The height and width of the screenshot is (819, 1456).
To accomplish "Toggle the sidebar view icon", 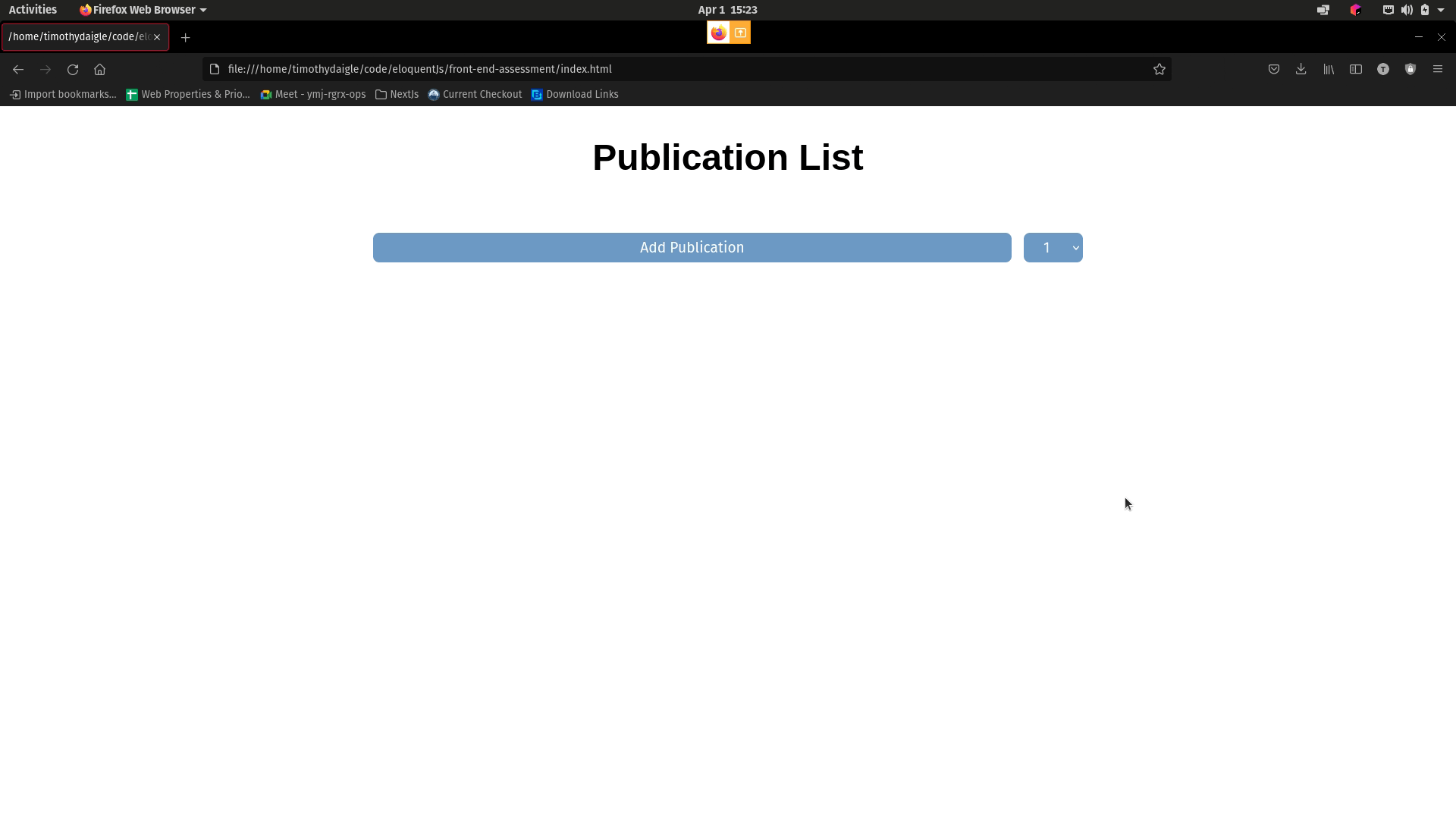I will pyautogui.click(x=1355, y=69).
